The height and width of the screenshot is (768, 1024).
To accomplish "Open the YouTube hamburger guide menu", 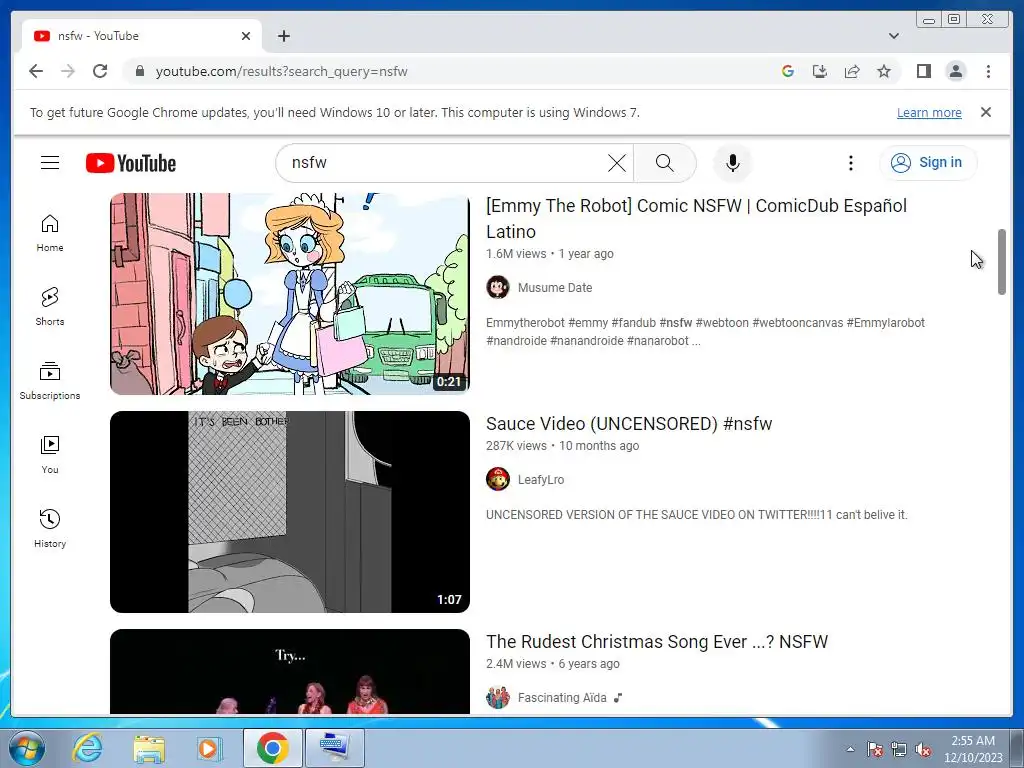I will 50,163.
